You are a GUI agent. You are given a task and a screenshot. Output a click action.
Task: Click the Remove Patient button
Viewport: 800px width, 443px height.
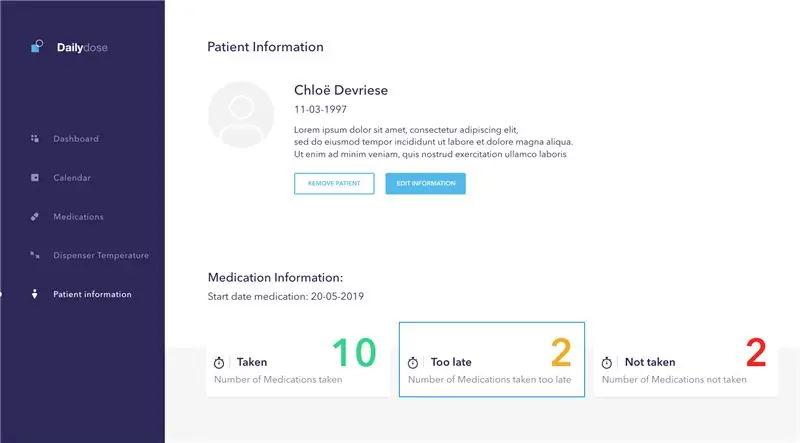pos(334,183)
